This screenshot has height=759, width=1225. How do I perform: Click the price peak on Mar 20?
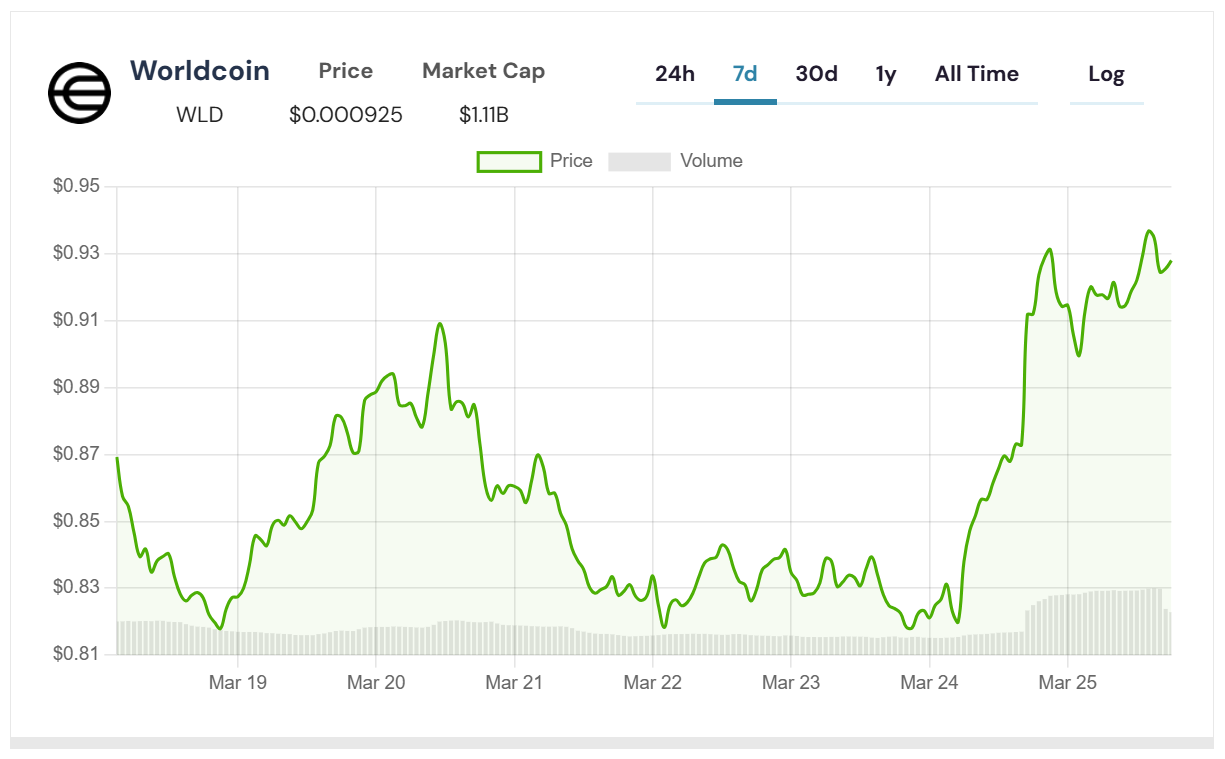[440, 324]
